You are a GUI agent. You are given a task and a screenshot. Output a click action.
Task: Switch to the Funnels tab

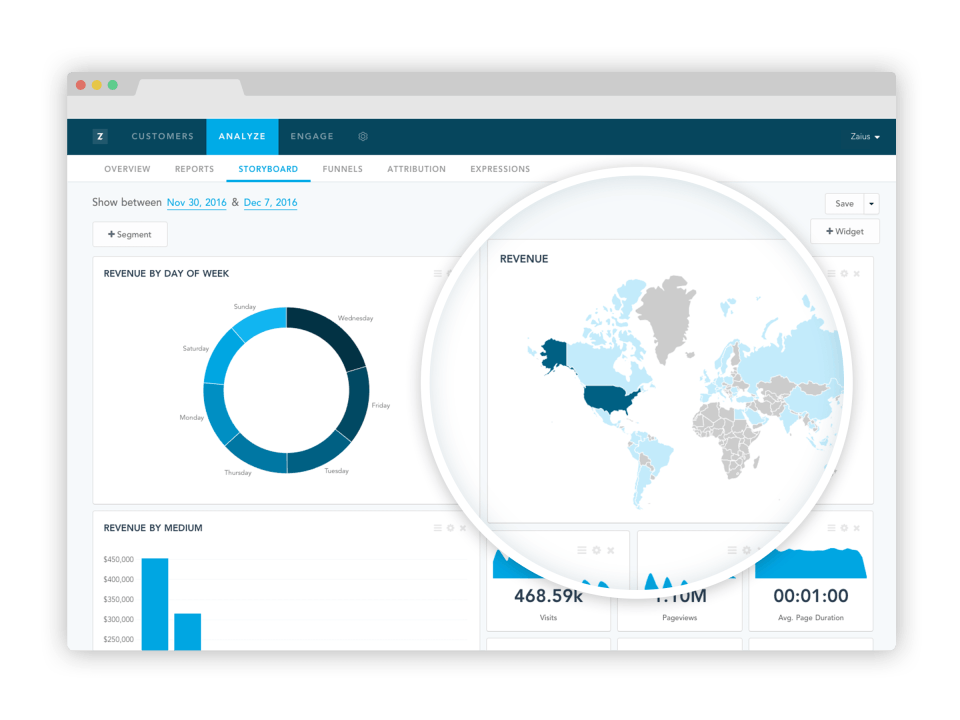click(x=342, y=169)
